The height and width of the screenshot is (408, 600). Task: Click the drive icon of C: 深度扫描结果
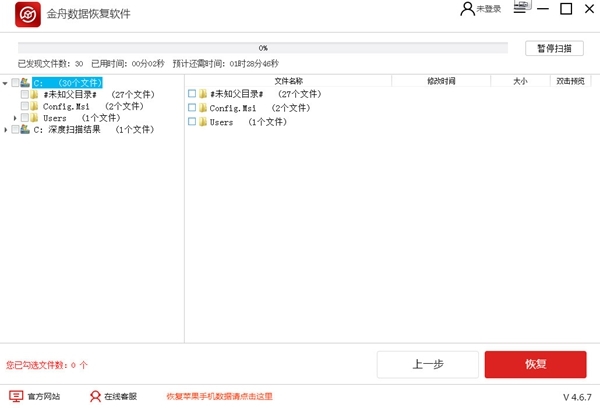coord(25,129)
